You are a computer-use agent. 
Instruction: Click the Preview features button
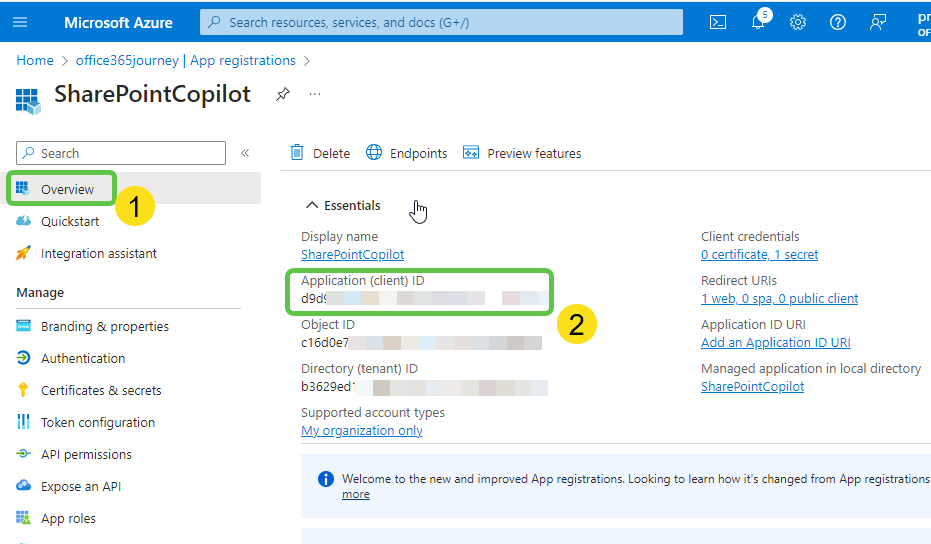click(522, 153)
